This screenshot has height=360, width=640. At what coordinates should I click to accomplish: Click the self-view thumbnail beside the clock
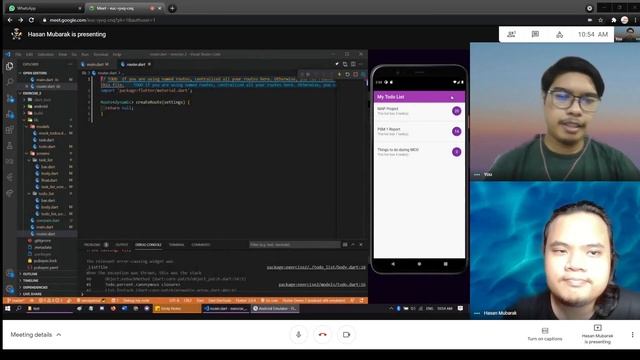[x=627, y=34]
